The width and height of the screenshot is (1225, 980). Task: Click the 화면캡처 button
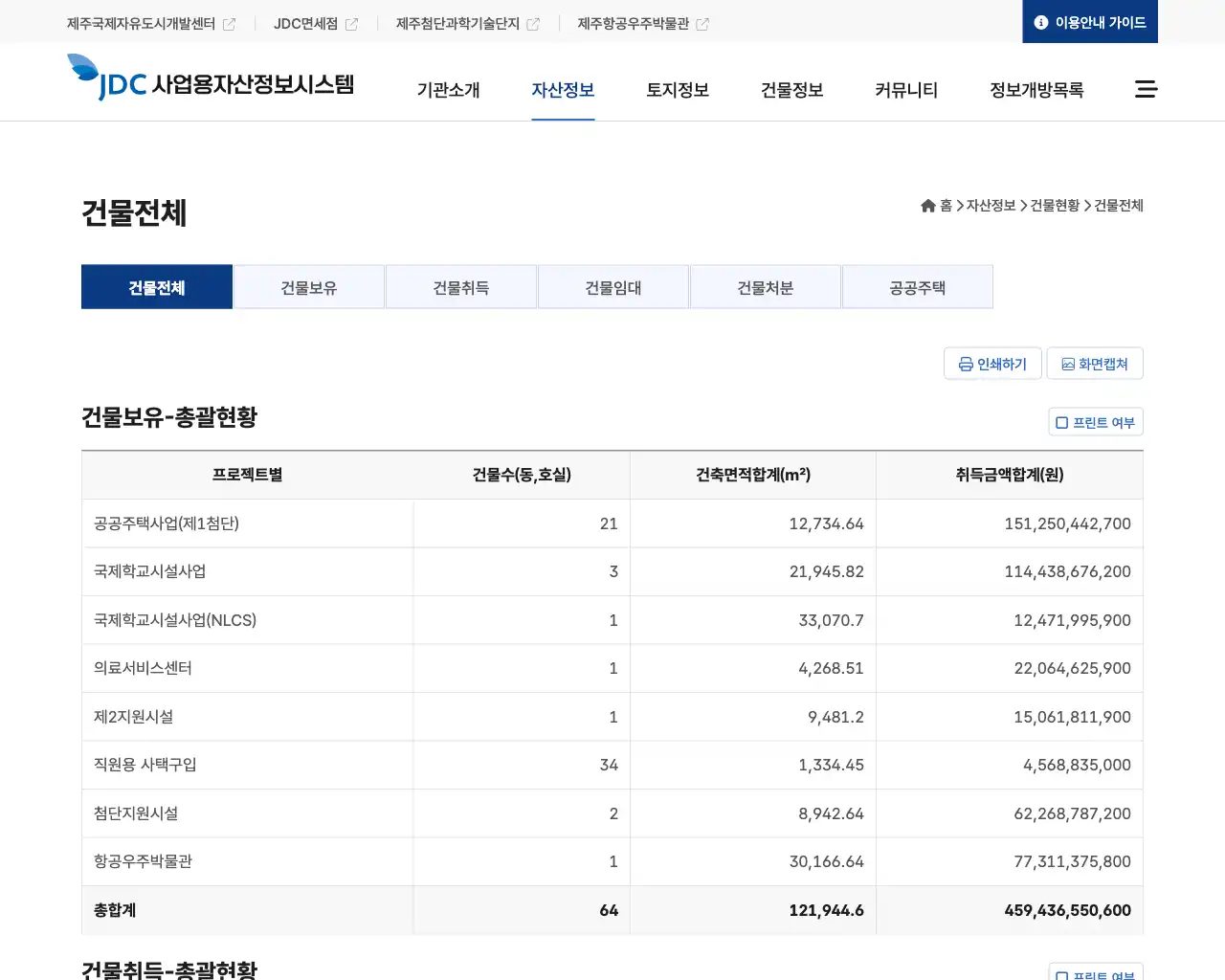pos(1095,364)
